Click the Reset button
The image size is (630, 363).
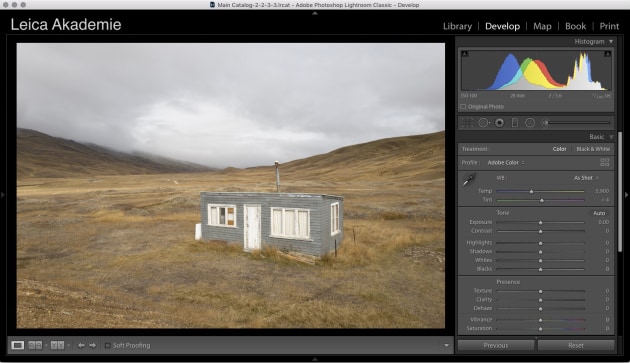click(576, 345)
